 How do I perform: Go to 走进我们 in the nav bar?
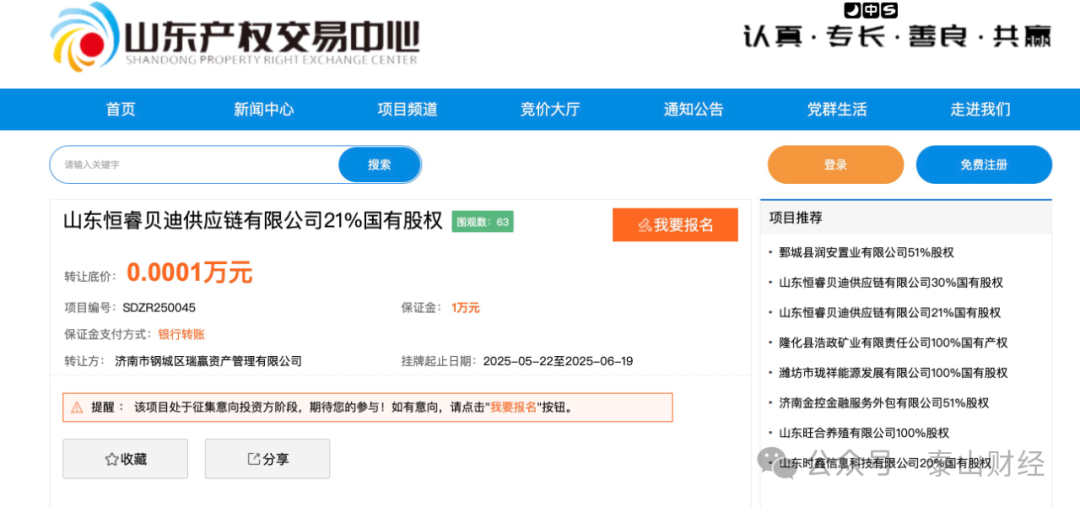click(980, 109)
